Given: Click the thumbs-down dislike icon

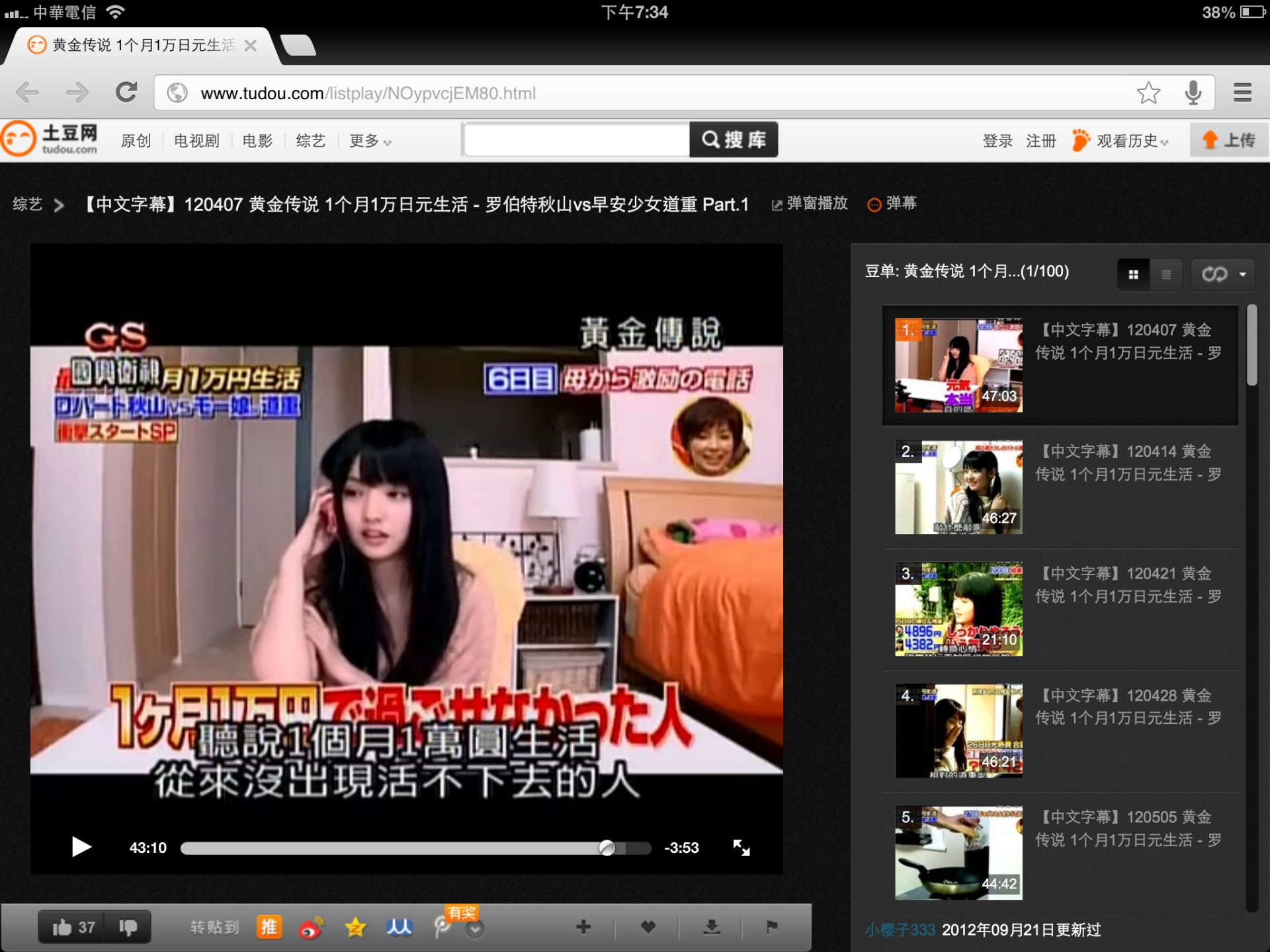Looking at the screenshot, I should pos(128,927).
